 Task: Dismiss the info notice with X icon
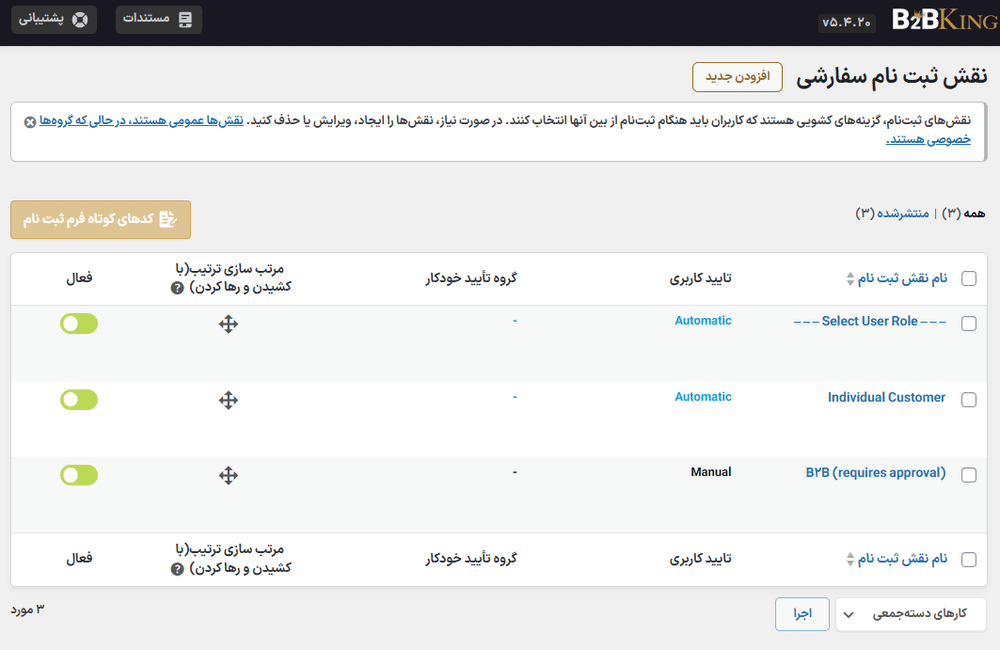coord(30,121)
